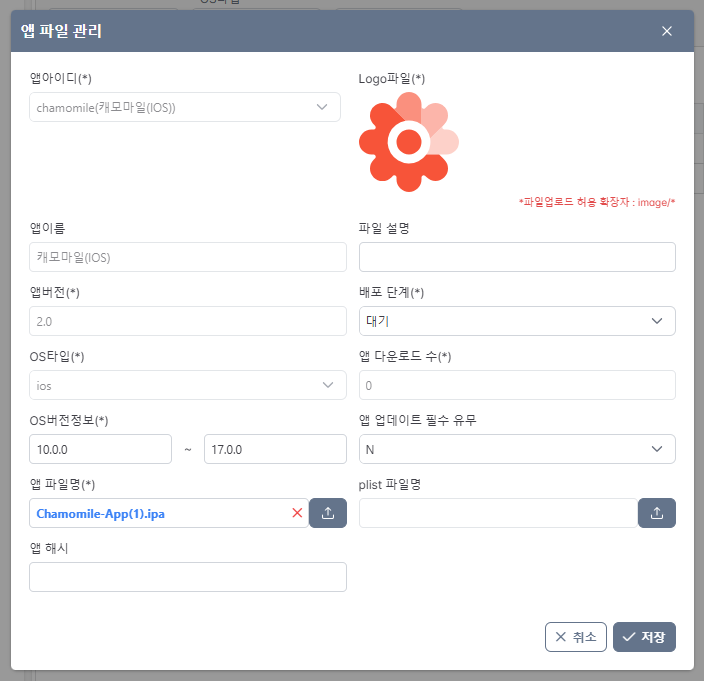This screenshot has height=681, width=704.
Task: Expand the 앱 업데이트 필수 유무 dropdown
Action: (516, 449)
